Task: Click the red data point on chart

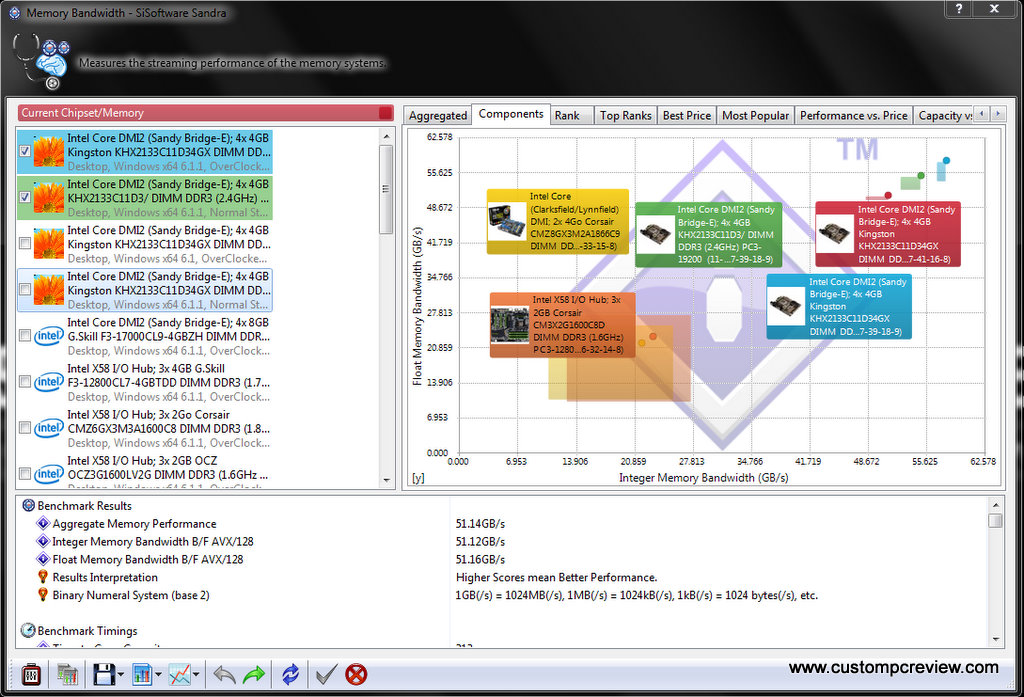Action: pyautogui.click(x=888, y=195)
